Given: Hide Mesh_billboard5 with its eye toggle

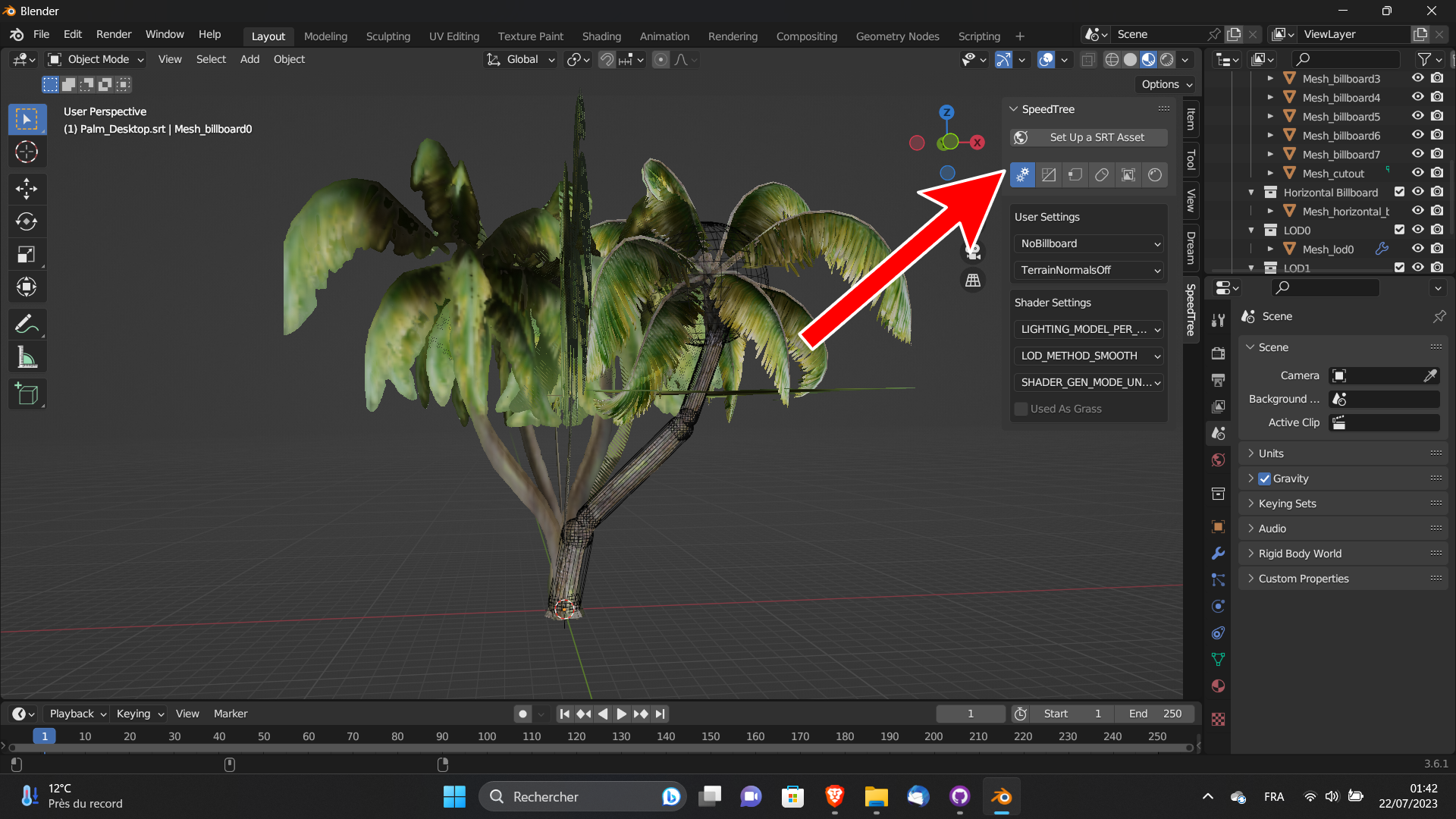Looking at the screenshot, I should click(x=1417, y=116).
